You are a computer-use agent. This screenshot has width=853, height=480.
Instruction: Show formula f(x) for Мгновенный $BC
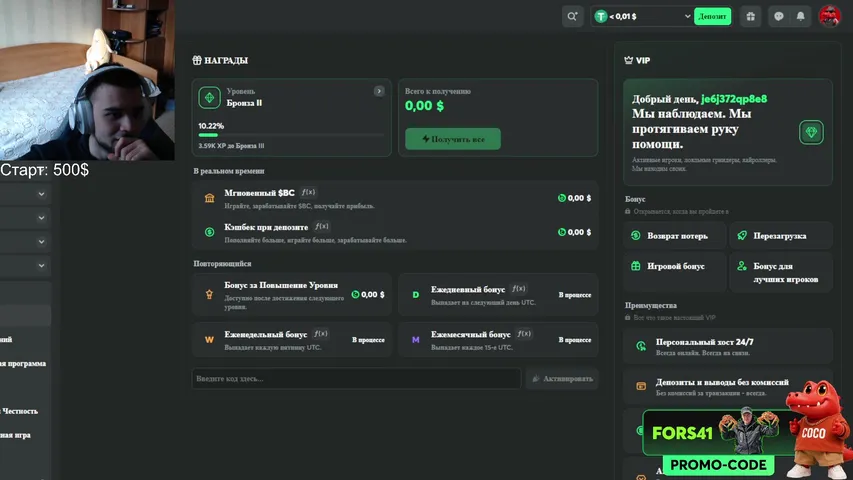308,193
